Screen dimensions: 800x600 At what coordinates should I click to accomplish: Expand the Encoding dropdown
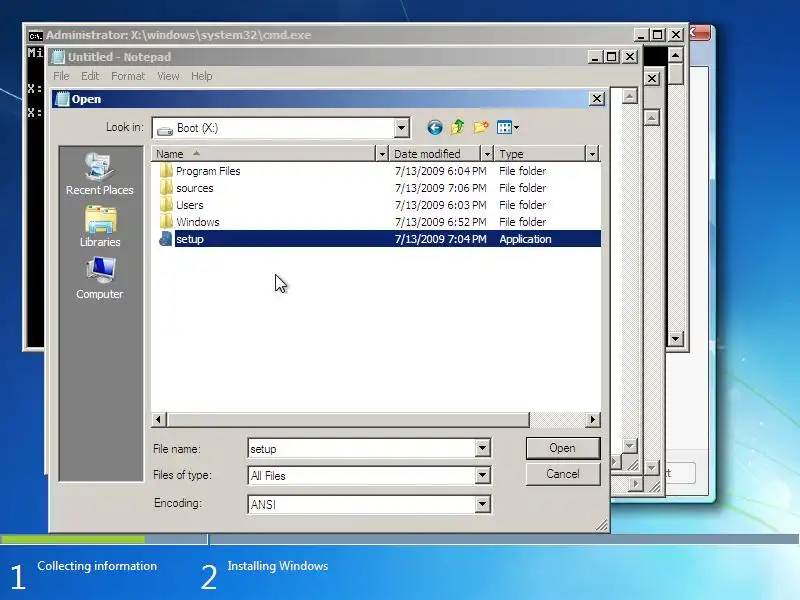pos(482,504)
